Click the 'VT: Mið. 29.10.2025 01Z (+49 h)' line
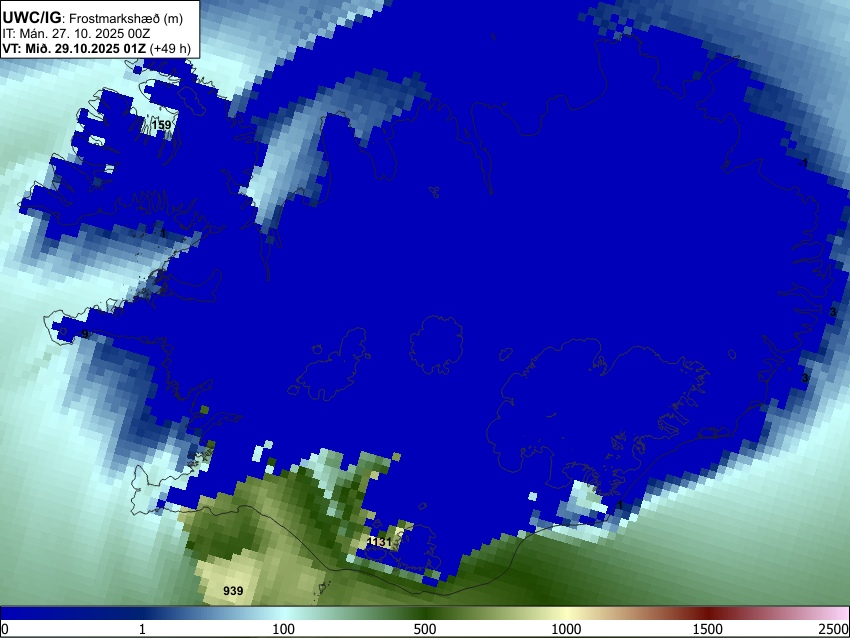 [x=96, y=48]
